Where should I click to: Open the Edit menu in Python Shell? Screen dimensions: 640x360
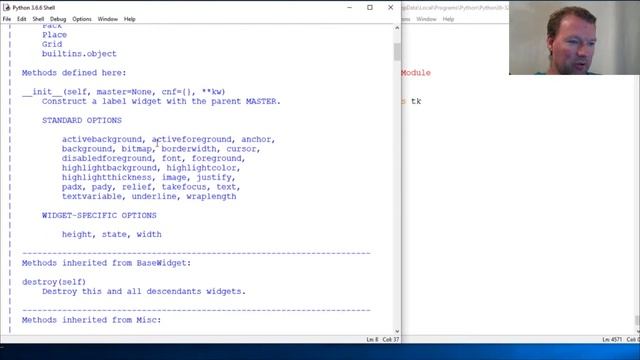22,19
